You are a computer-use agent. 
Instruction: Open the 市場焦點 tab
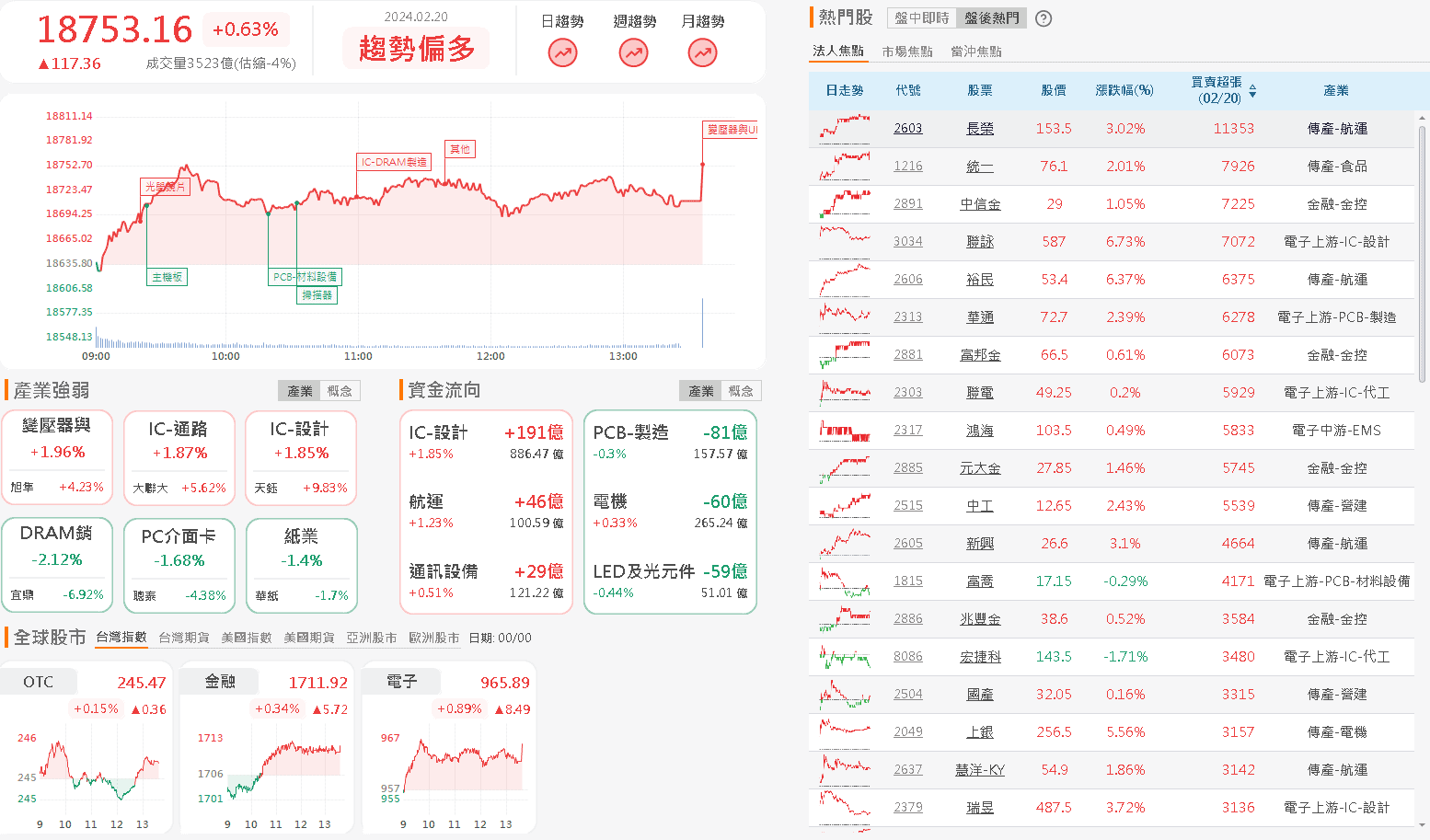tap(907, 52)
